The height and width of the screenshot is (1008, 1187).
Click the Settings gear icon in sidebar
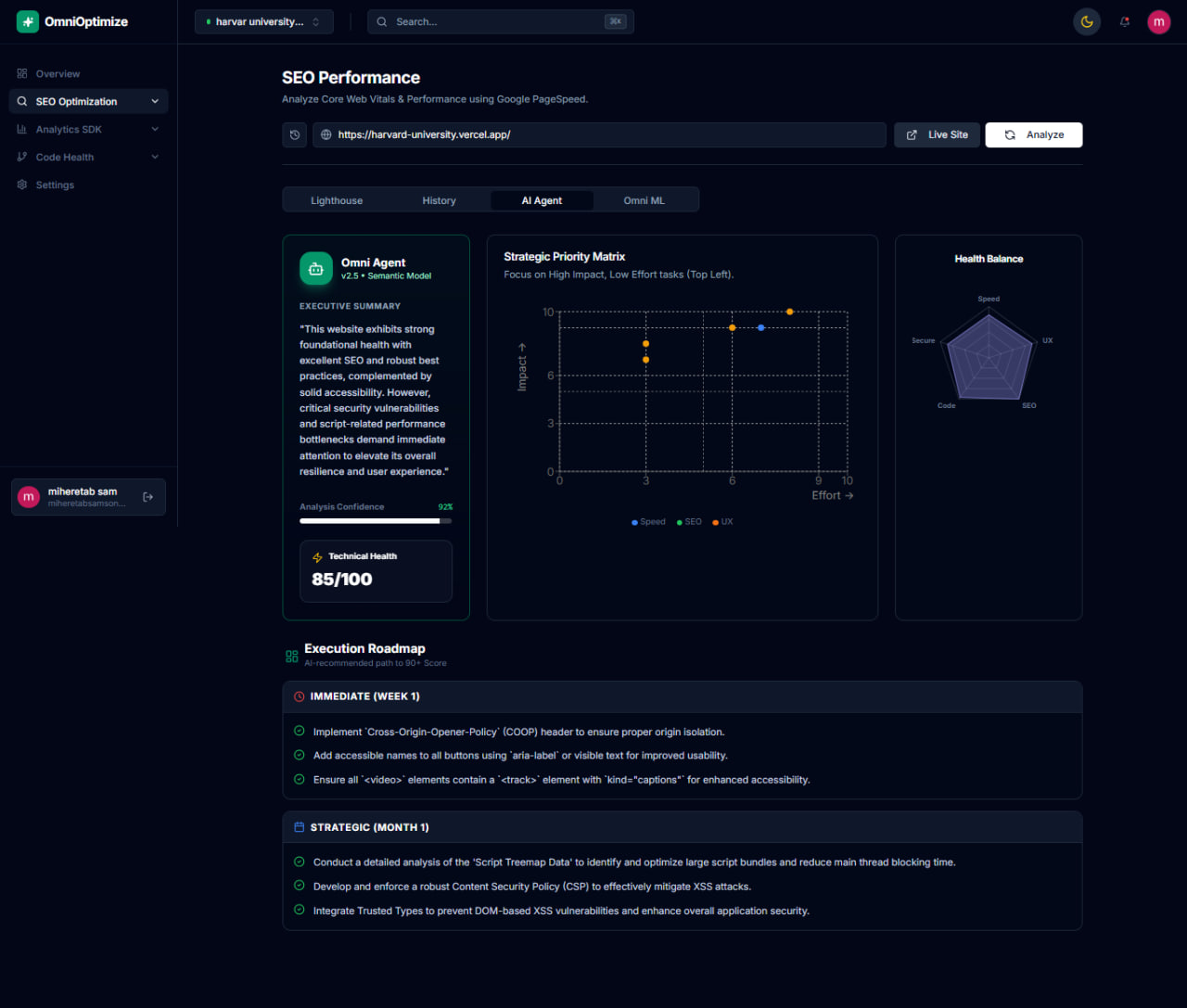point(22,185)
